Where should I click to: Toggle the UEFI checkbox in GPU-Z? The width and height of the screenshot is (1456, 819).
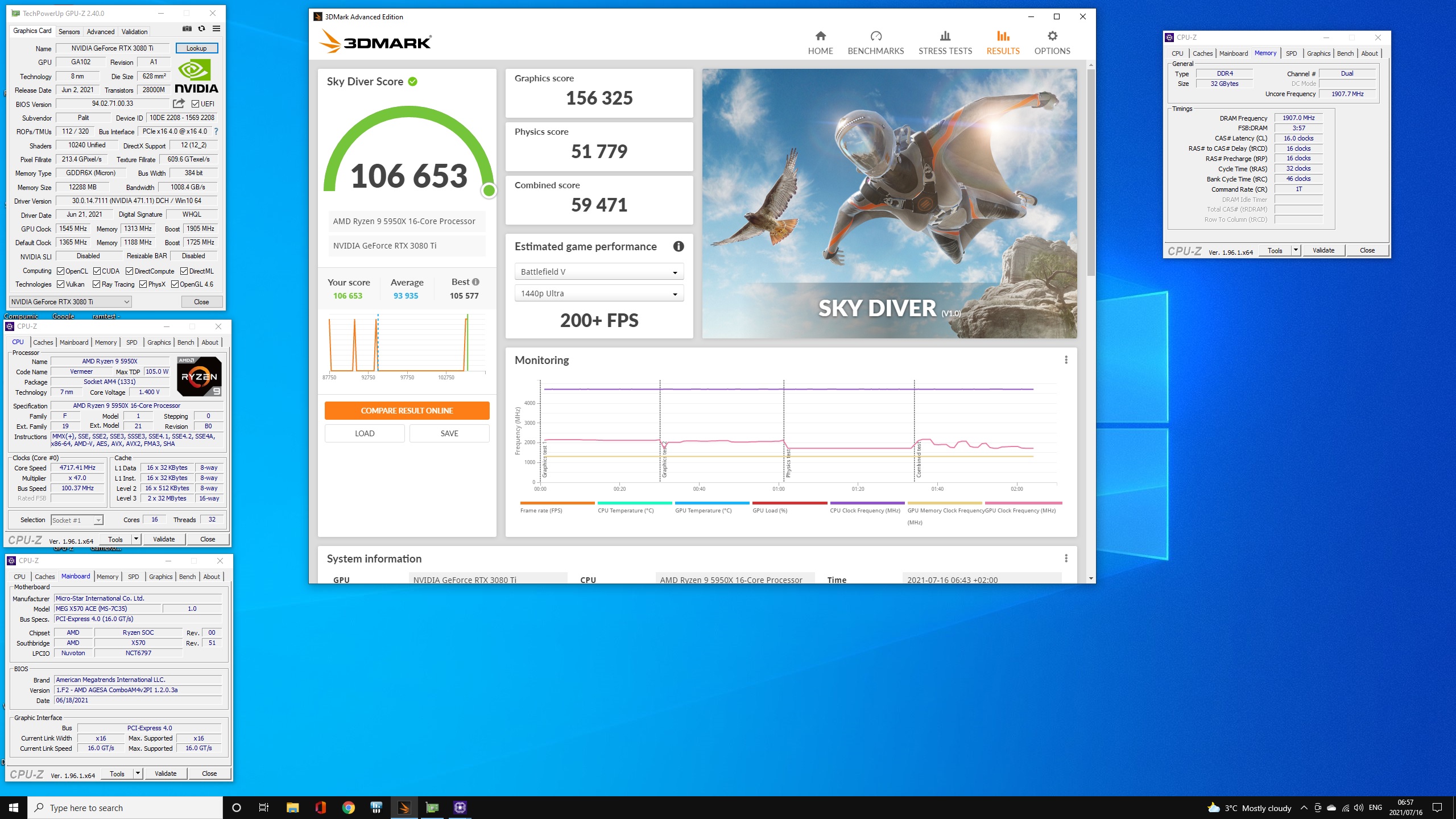[196, 104]
